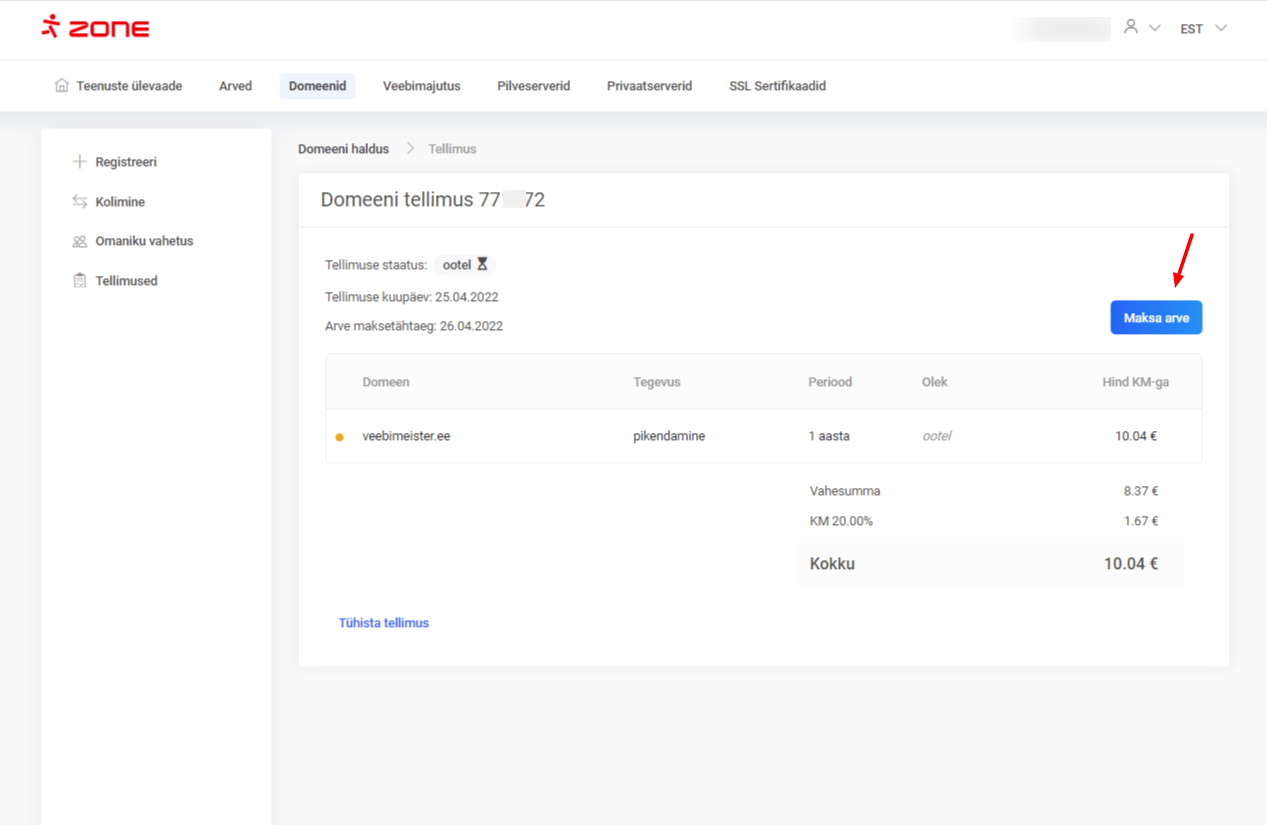Open the Pilveserverid tab
Image resolution: width=1267 pixels, height=825 pixels.
pos(533,86)
